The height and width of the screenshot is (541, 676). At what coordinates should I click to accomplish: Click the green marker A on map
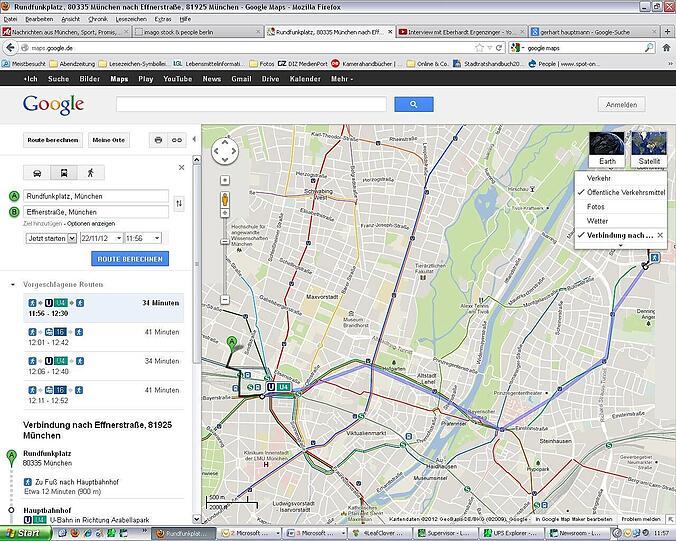click(232, 344)
